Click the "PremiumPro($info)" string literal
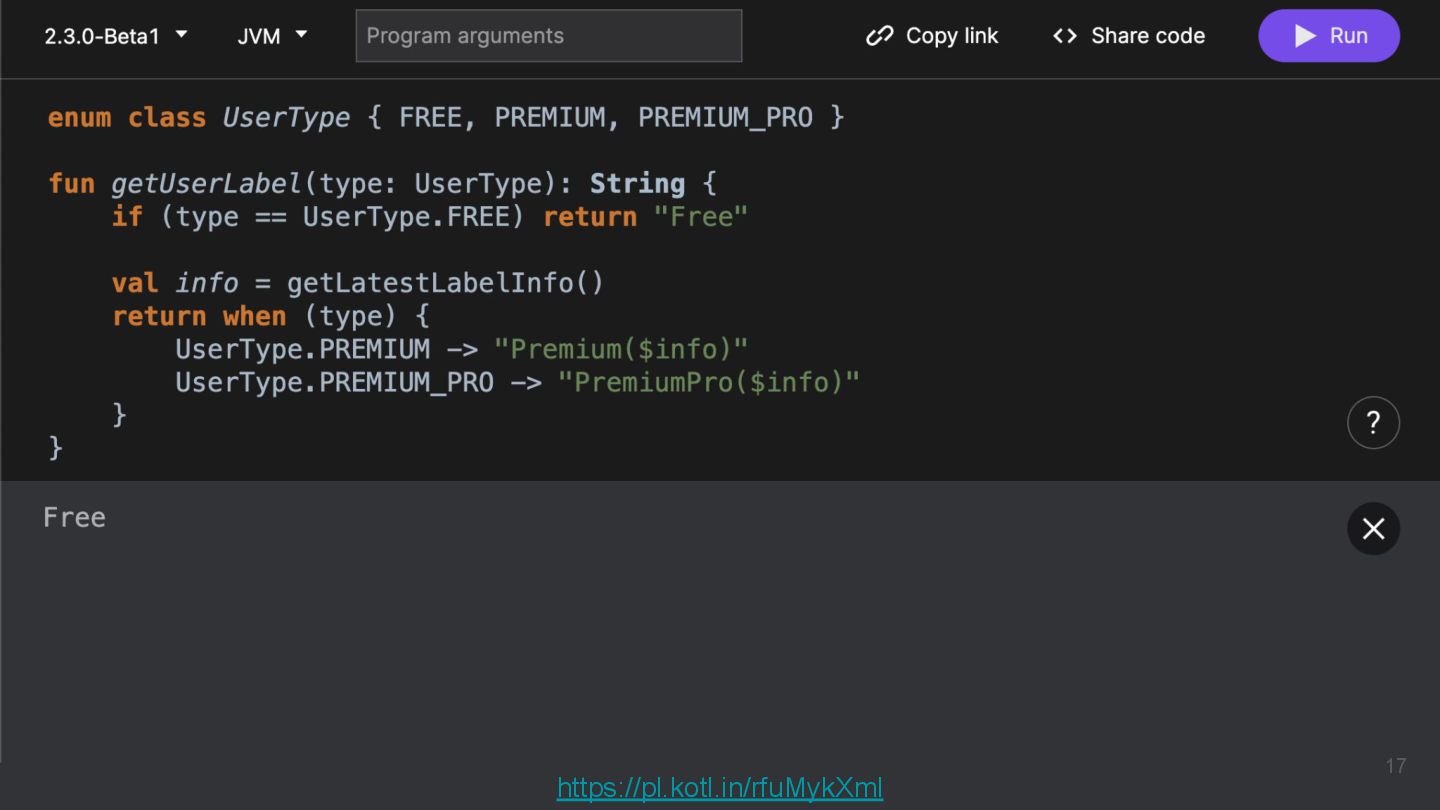 (708, 382)
